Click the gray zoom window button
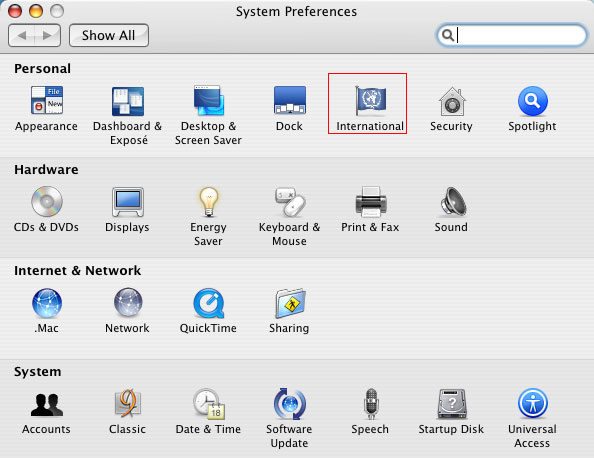Image resolution: width=594 pixels, height=458 pixels. click(57, 11)
